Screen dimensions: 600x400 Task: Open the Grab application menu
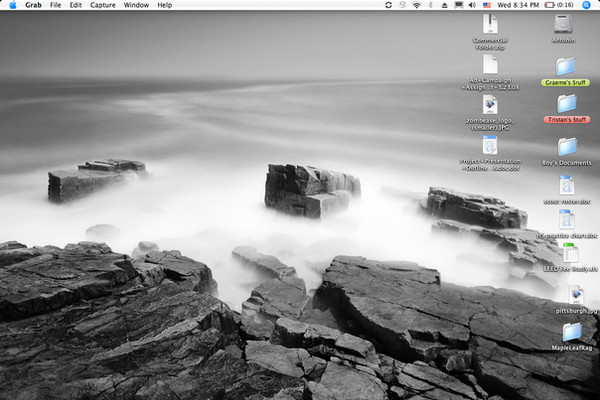(31, 5)
